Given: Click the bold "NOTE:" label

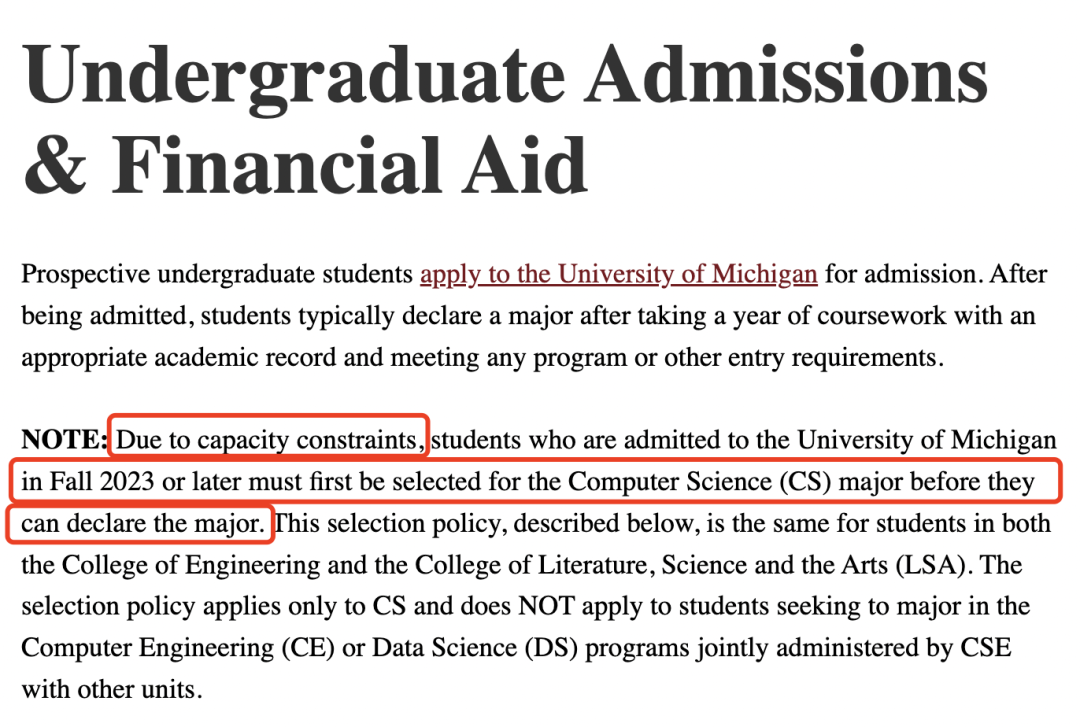Looking at the screenshot, I should (x=64, y=440).
